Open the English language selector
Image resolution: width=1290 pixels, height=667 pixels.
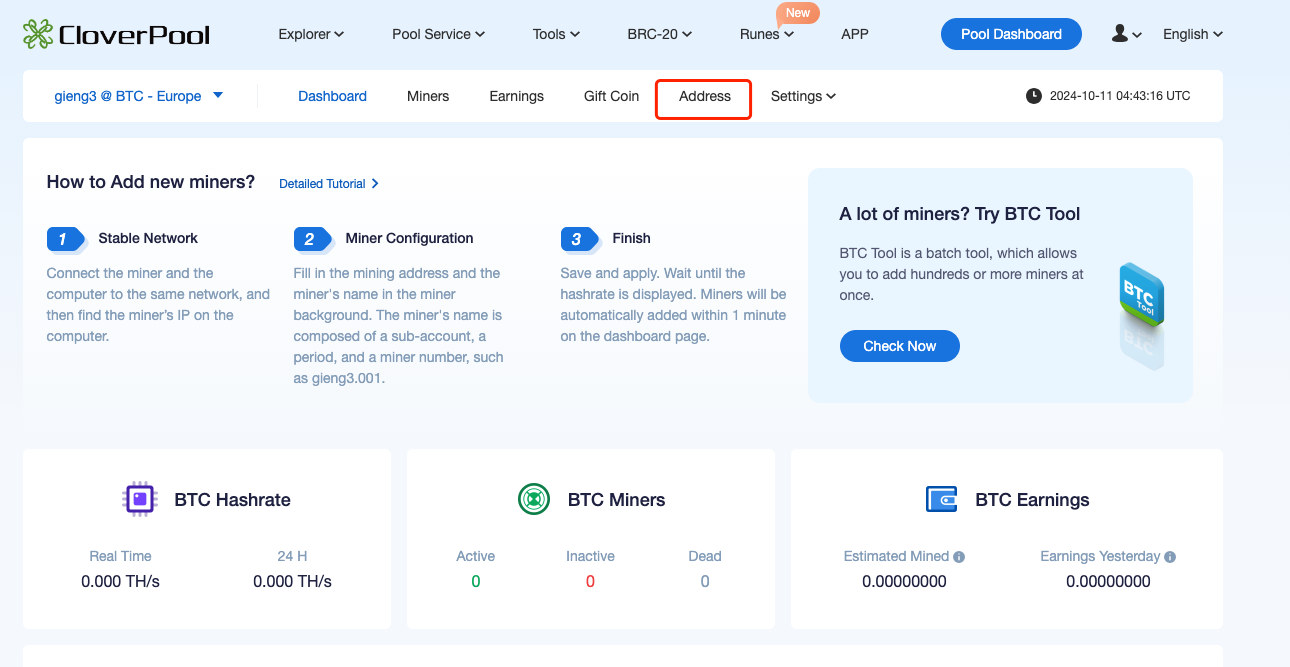[x=1191, y=33]
